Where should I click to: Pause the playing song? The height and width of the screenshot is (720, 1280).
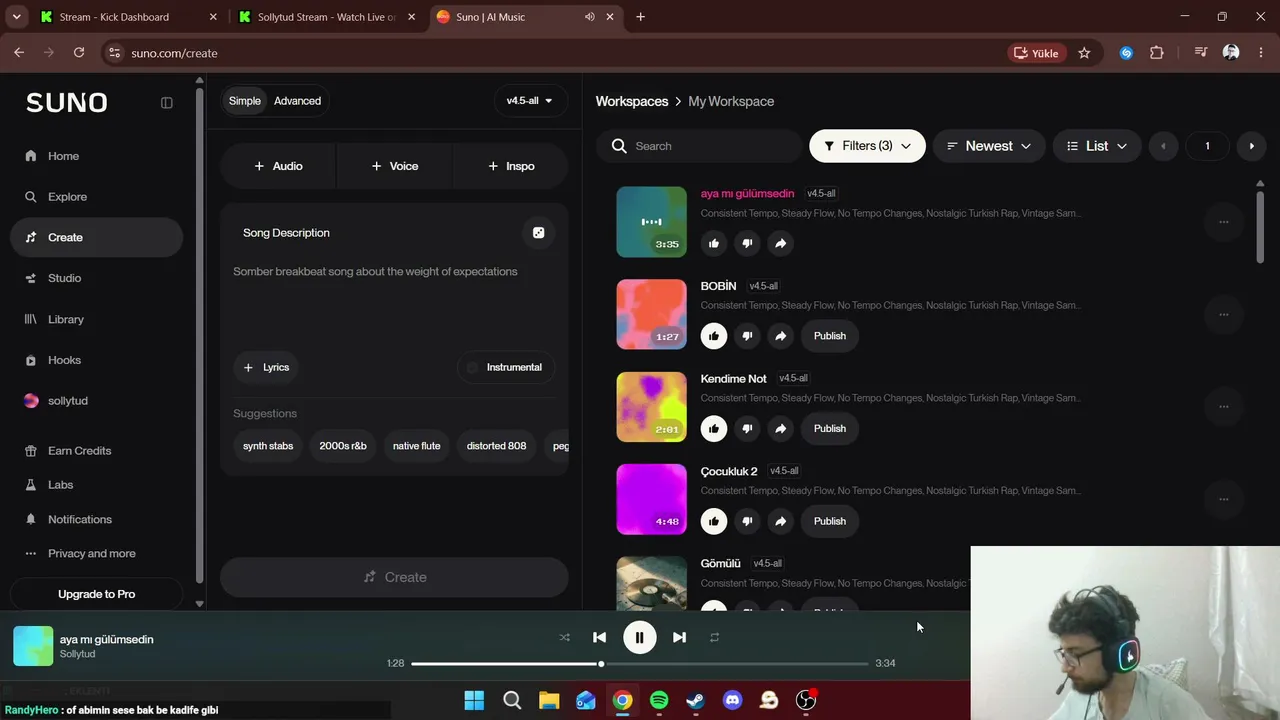click(640, 637)
